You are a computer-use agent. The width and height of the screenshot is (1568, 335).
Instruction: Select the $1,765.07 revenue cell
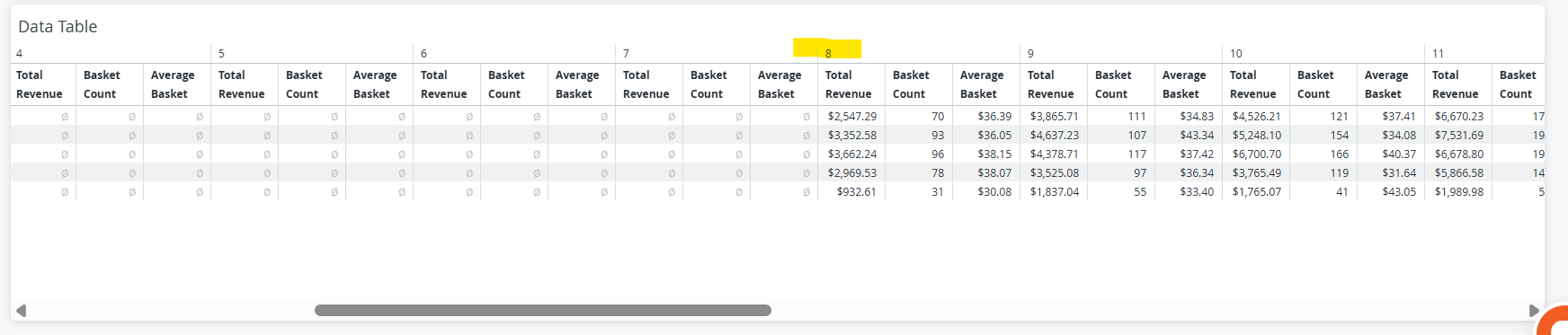pos(1256,191)
